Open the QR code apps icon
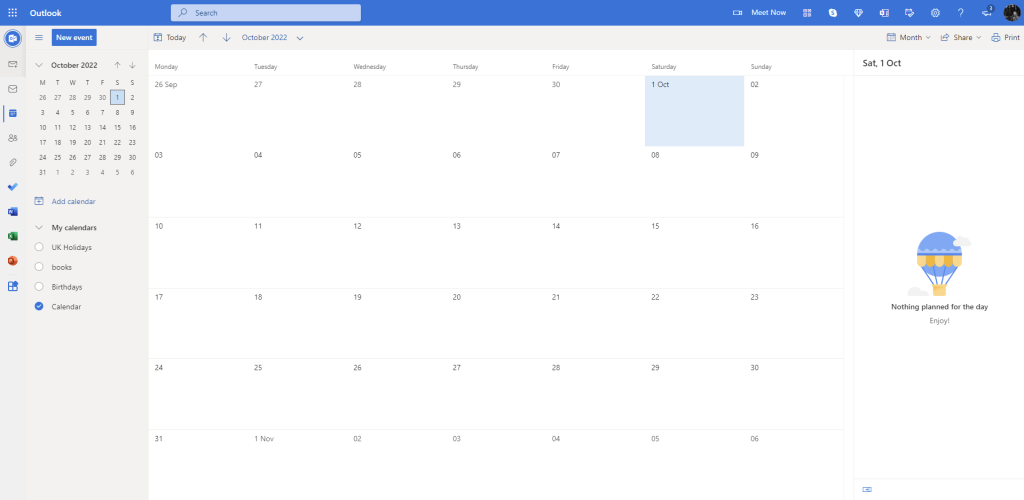This screenshot has width=1024, height=500. tap(807, 12)
